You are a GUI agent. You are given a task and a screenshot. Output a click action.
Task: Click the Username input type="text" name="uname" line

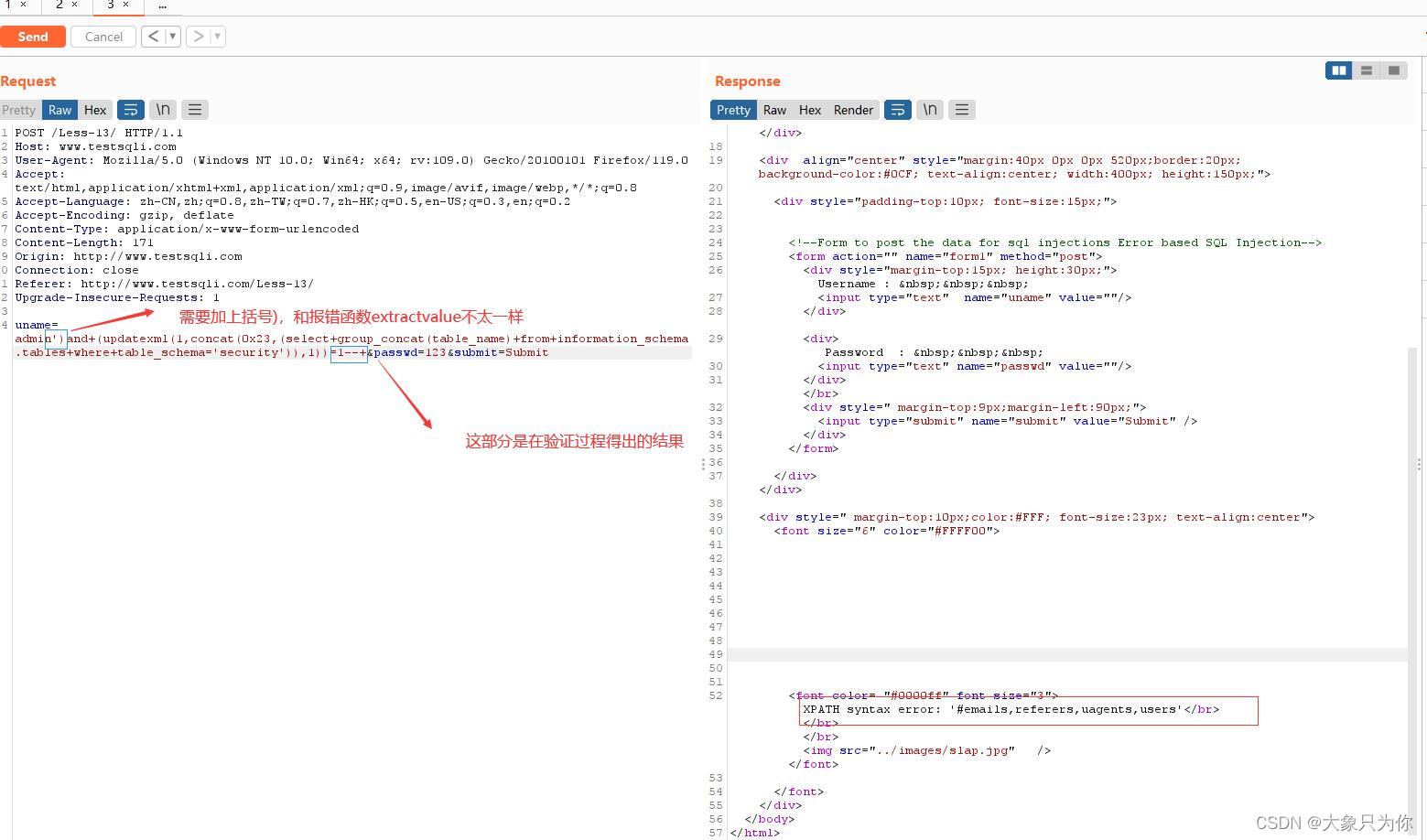[974, 297]
